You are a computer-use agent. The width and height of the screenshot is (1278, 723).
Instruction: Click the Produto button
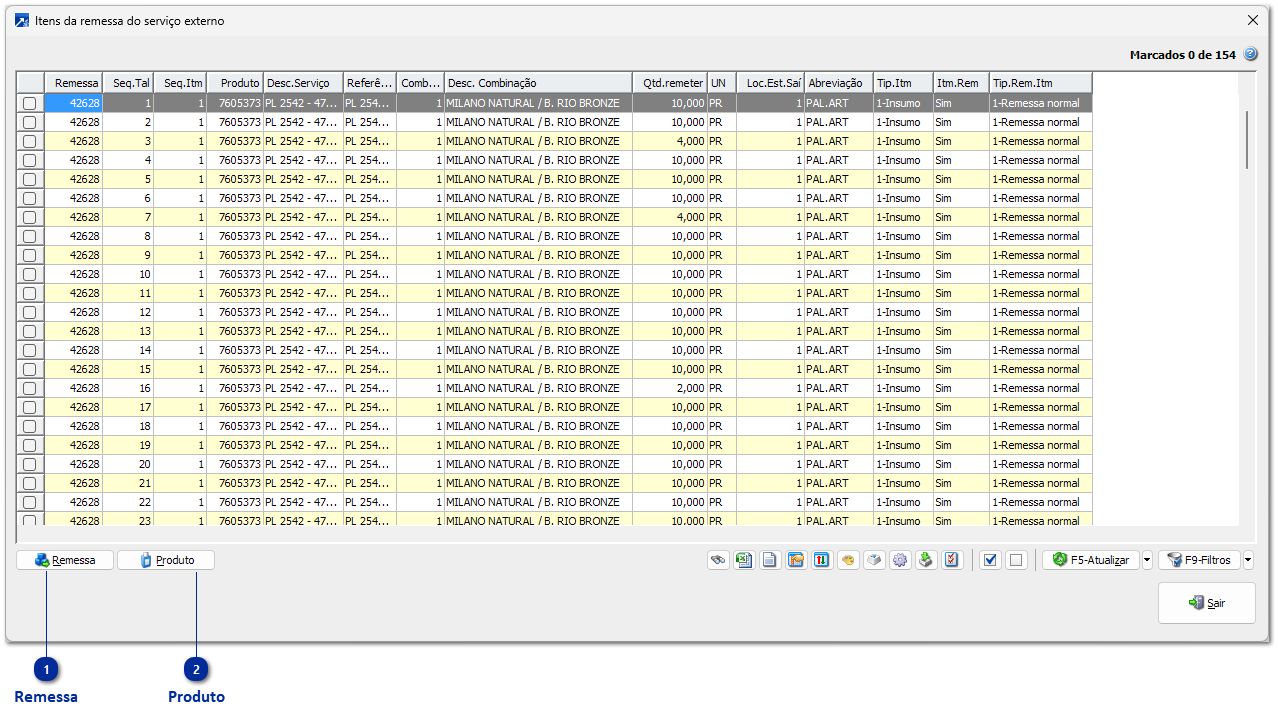pos(166,560)
